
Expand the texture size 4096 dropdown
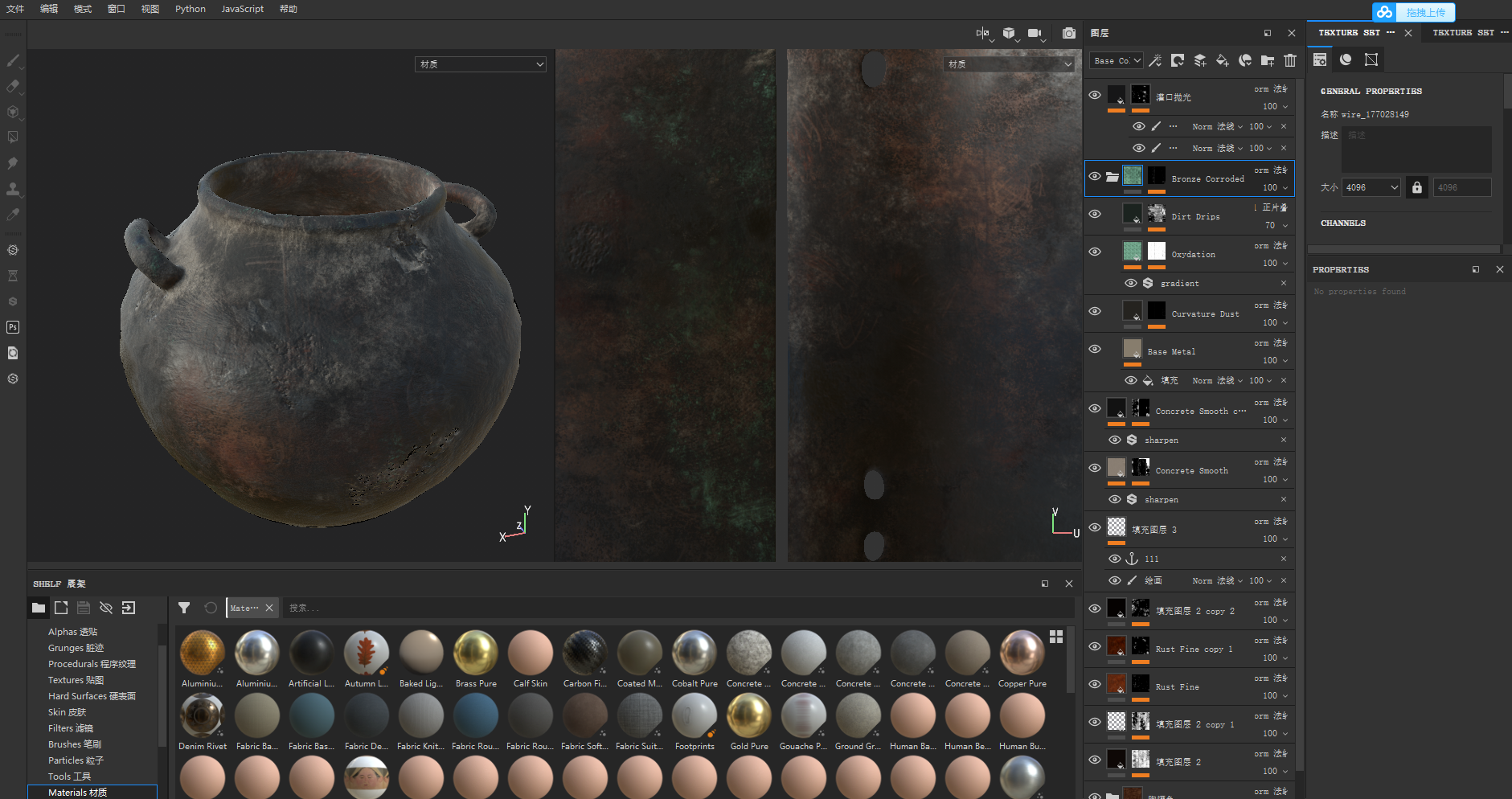[x=1372, y=187]
